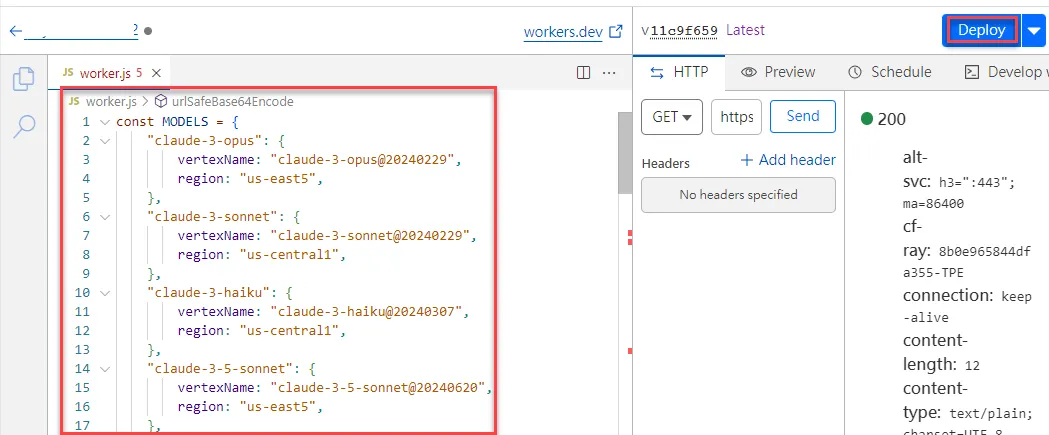Viewport: 1049px width, 435px height.
Task: Switch to the Develop tab
Action: pyautogui.click(x=1004, y=72)
